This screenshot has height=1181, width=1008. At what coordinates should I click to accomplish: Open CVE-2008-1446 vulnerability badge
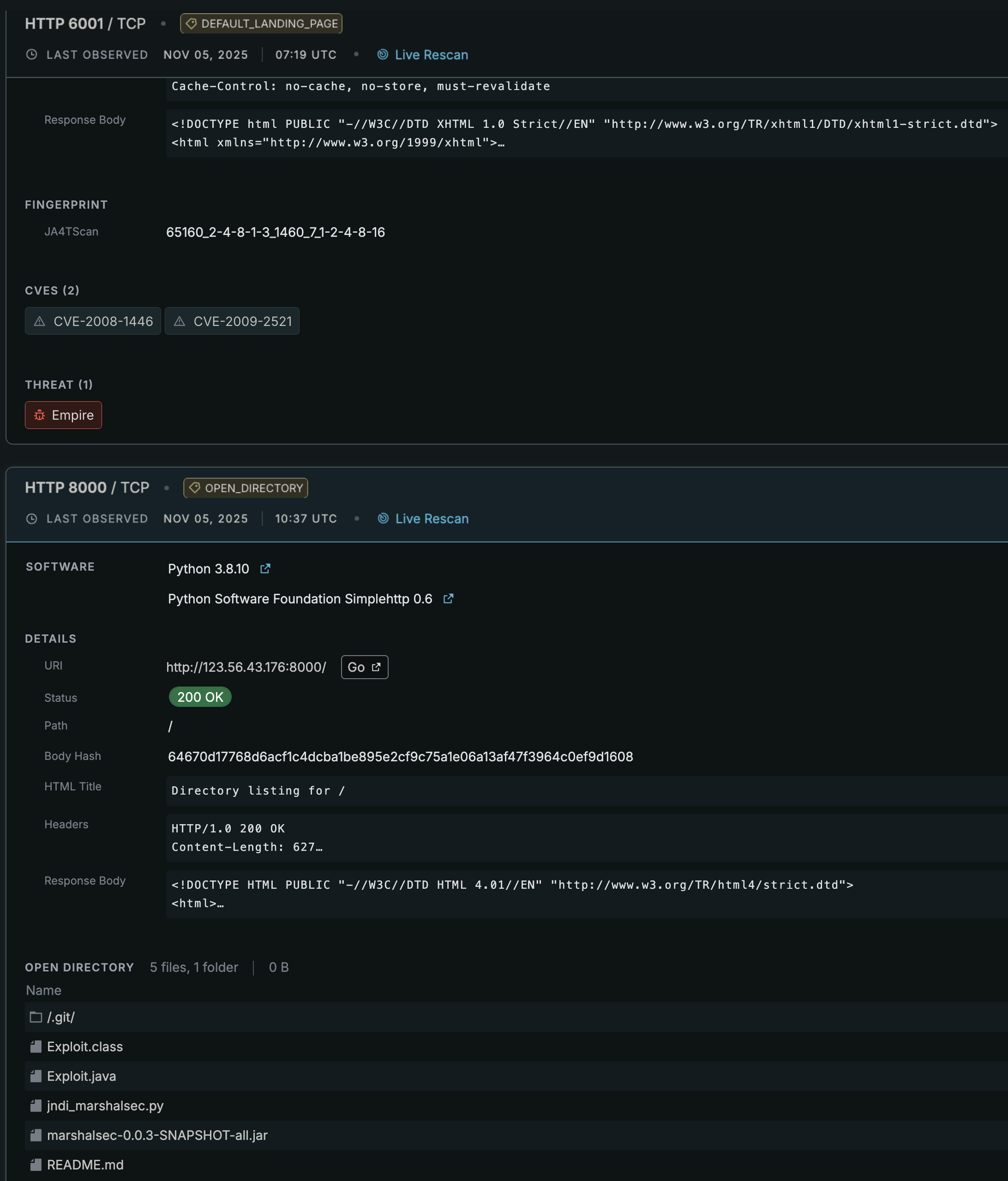pyautogui.click(x=93, y=321)
